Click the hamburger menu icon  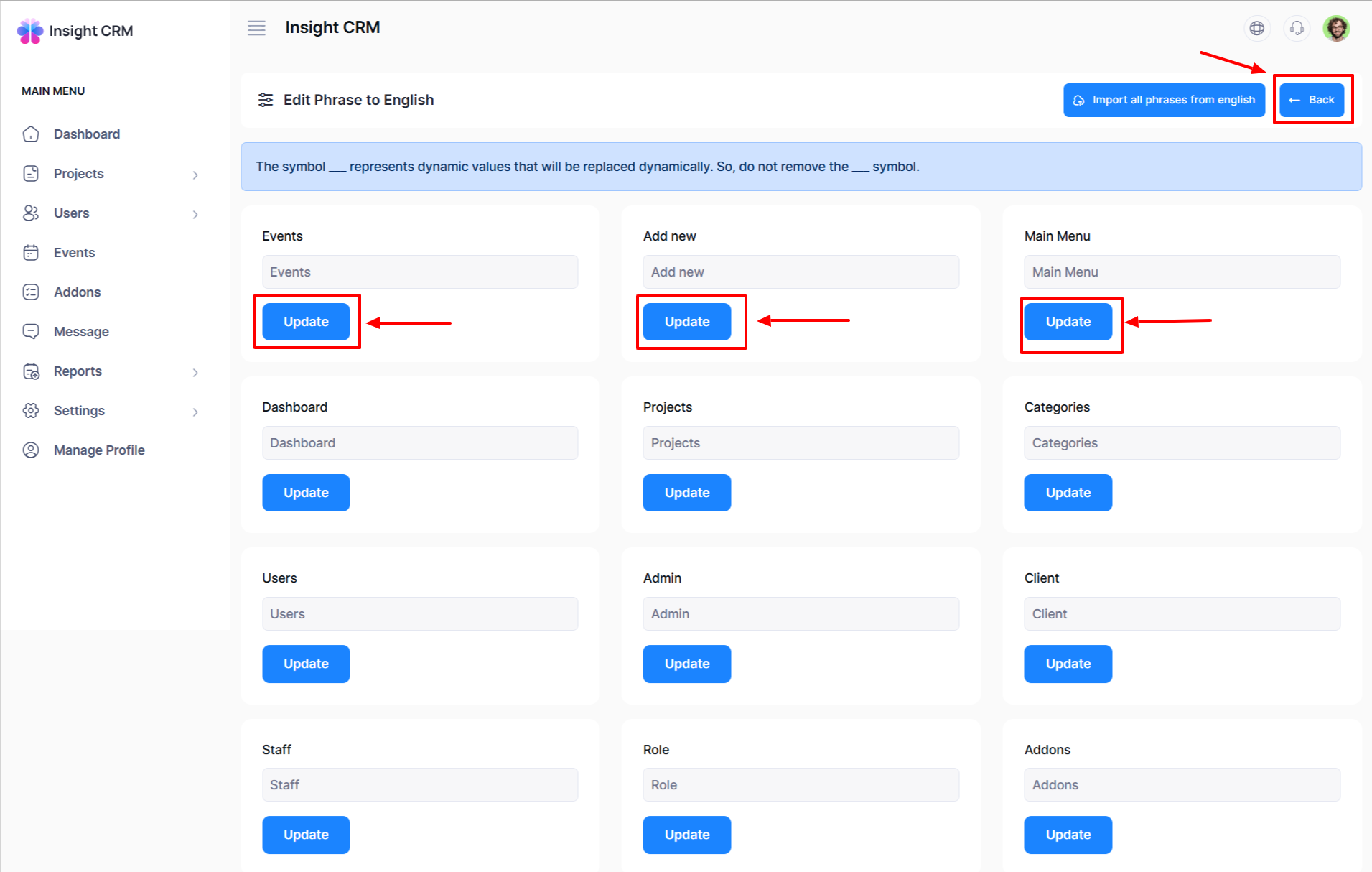coord(256,28)
